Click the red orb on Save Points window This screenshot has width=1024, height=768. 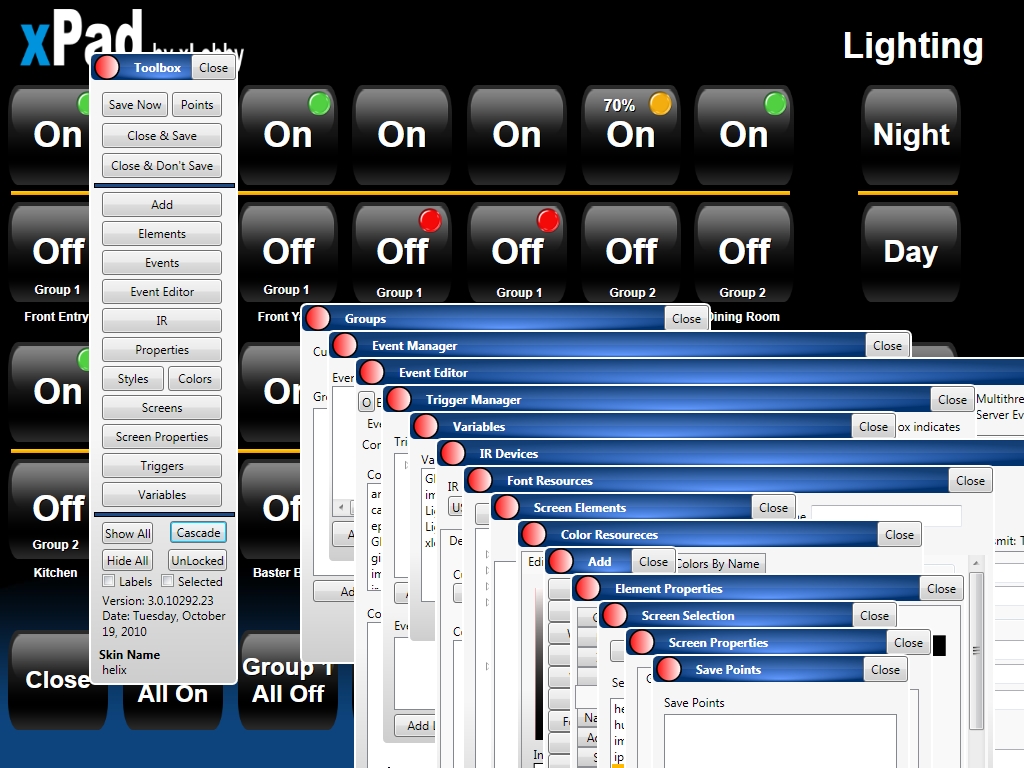pos(669,669)
